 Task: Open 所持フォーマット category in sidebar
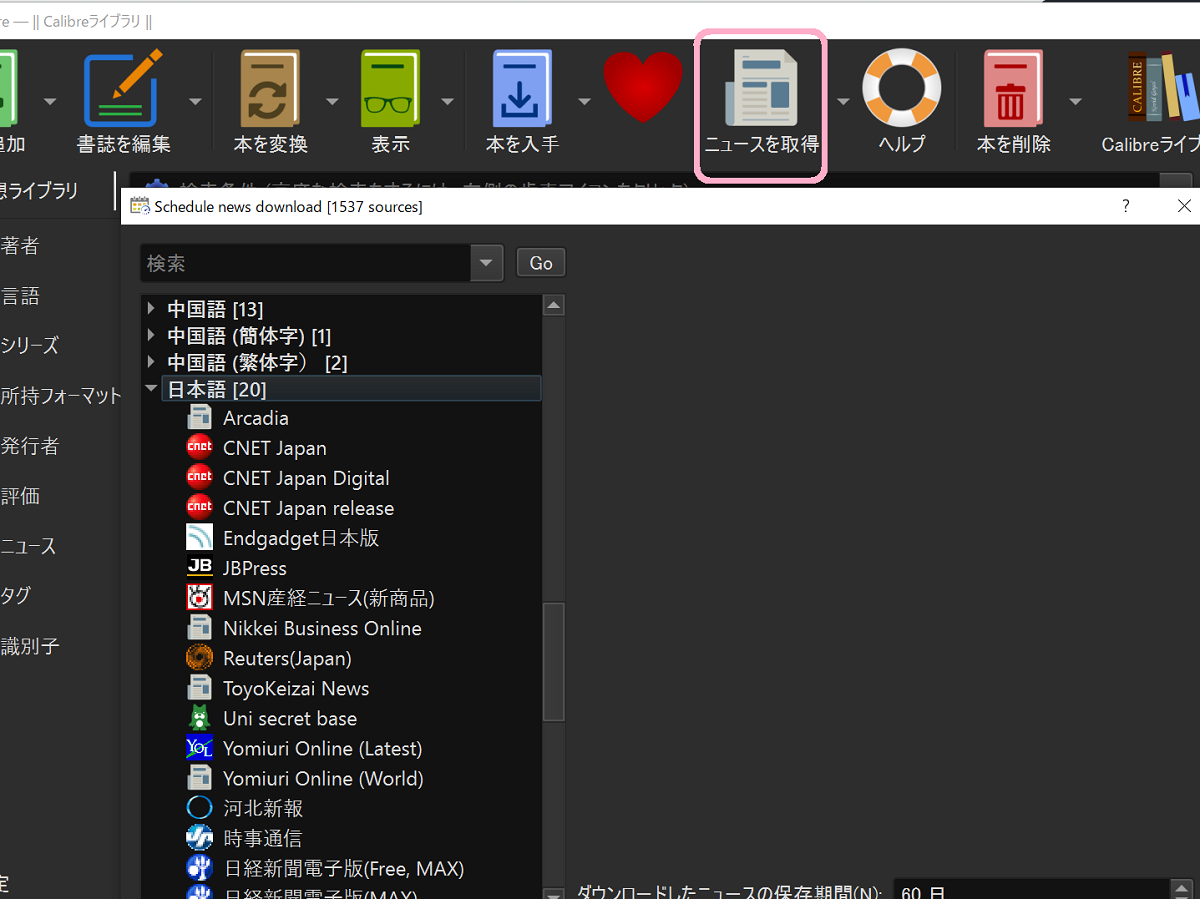pyautogui.click(x=60, y=396)
